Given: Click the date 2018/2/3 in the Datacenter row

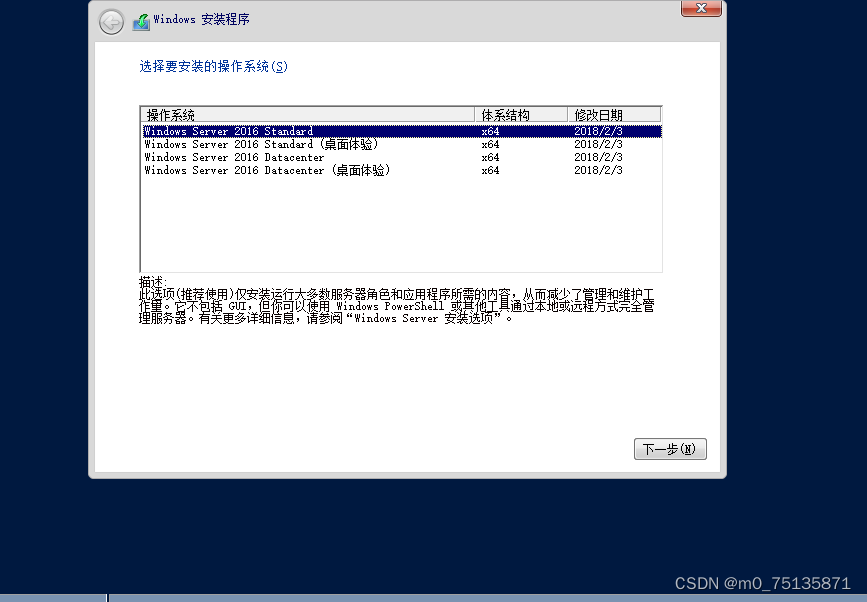Looking at the screenshot, I should pyautogui.click(x=598, y=157).
